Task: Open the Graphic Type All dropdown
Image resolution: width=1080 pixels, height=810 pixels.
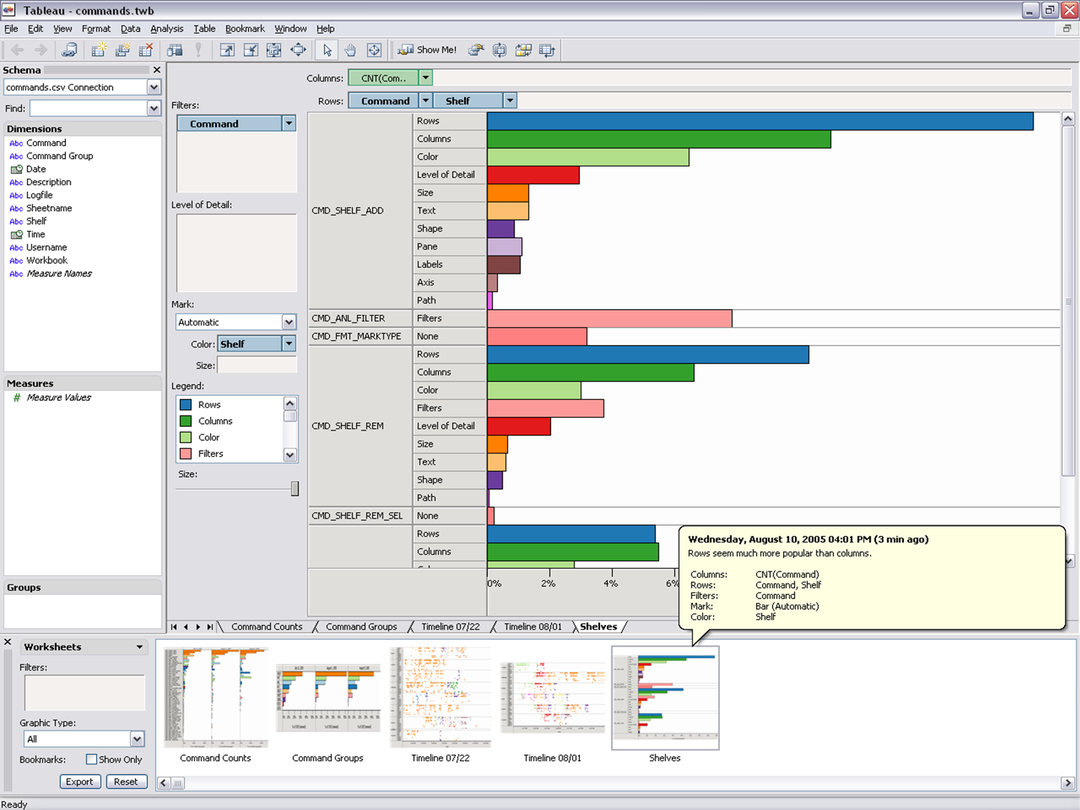Action: [137, 739]
